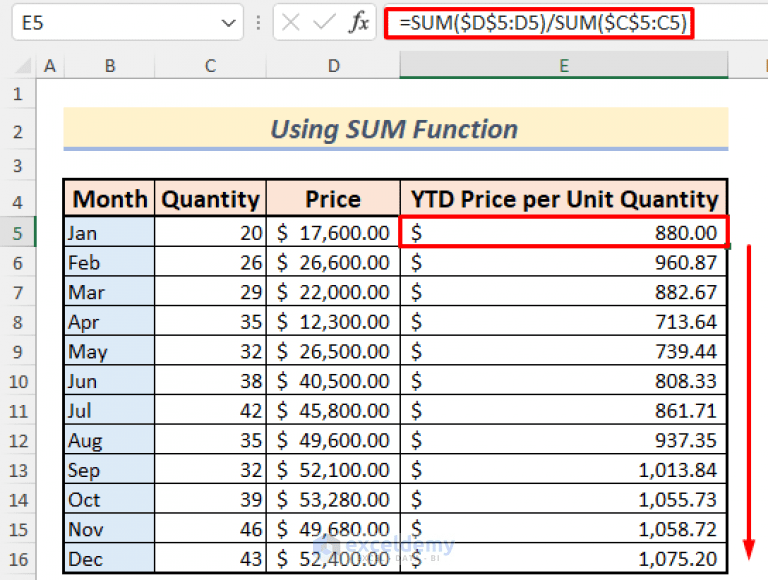Select column E header
768x580 pixels.
pos(564,66)
